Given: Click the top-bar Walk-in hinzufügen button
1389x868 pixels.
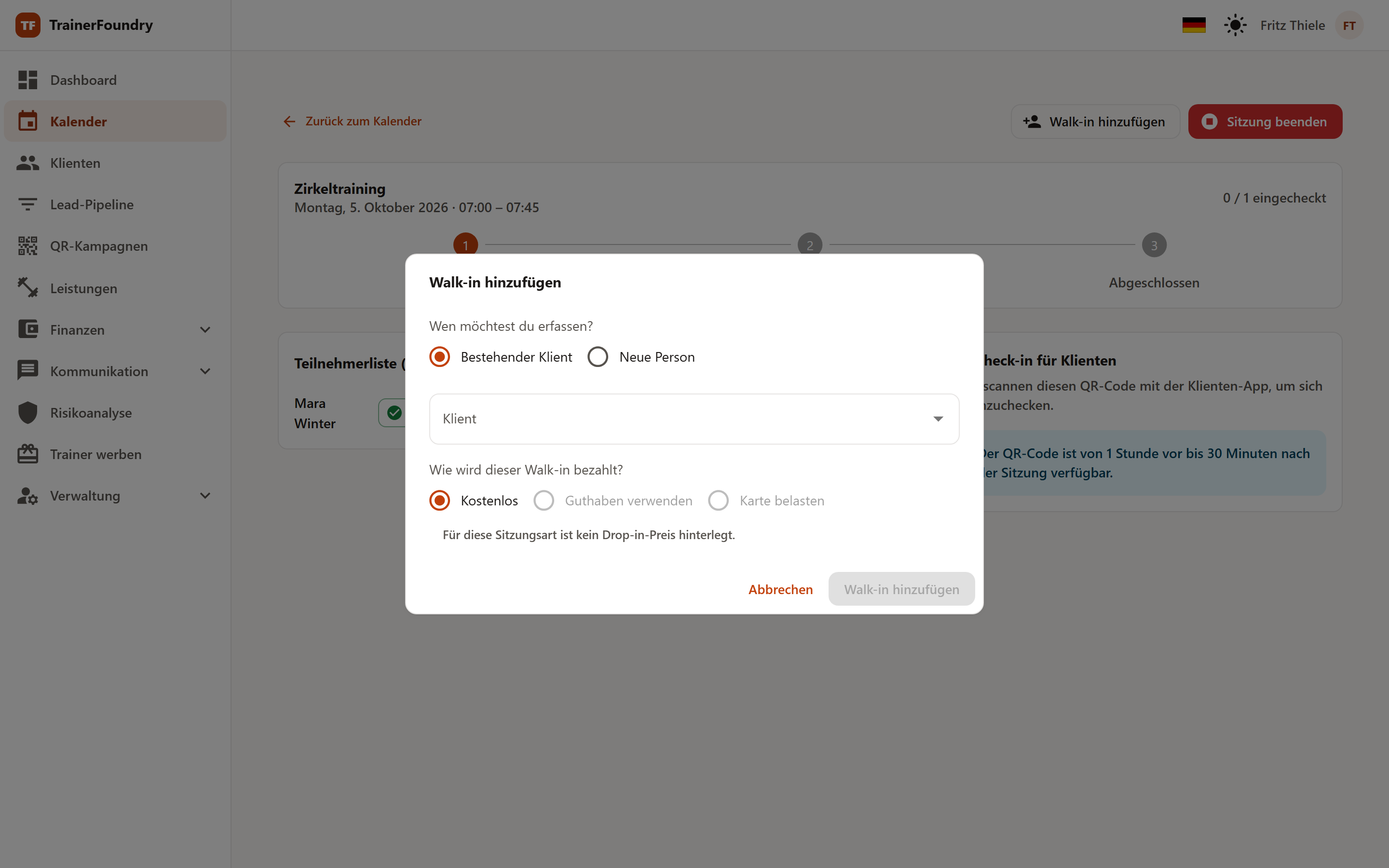Looking at the screenshot, I should (x=1095, y=122).
